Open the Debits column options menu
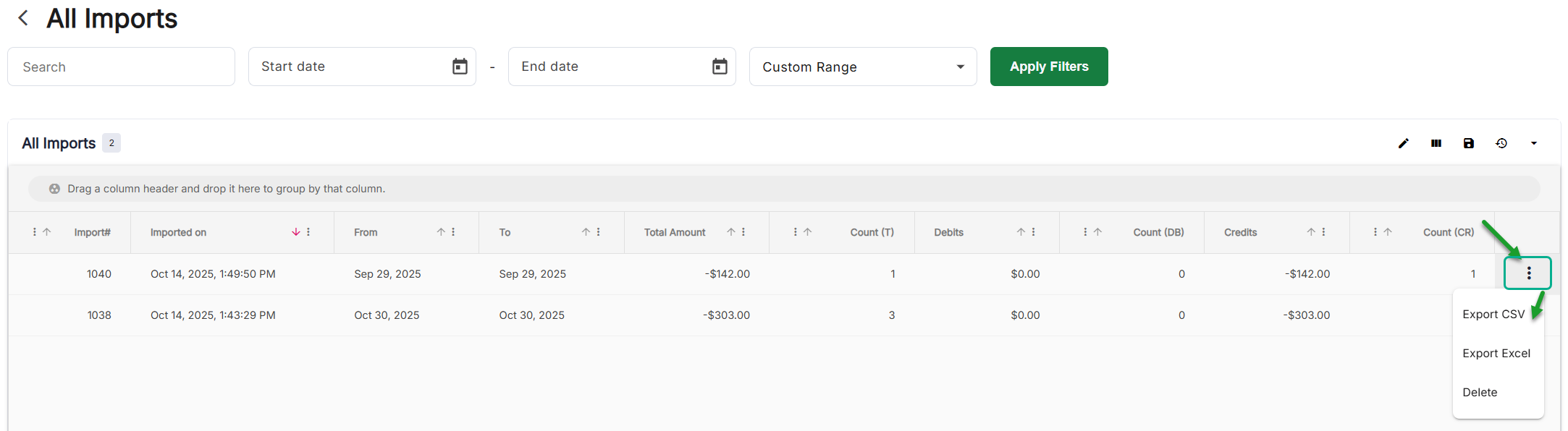 pyautogui.click(x=1033, y=232)
